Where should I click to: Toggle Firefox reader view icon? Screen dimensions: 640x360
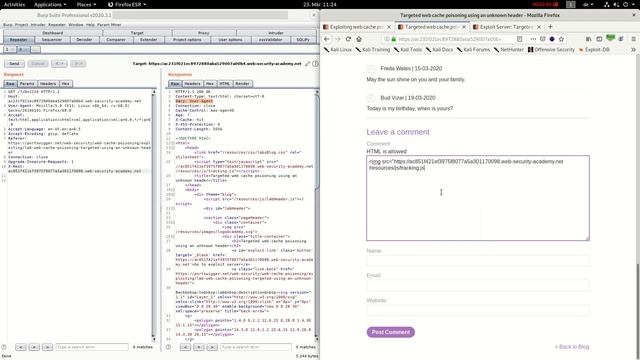pos(520,39)
